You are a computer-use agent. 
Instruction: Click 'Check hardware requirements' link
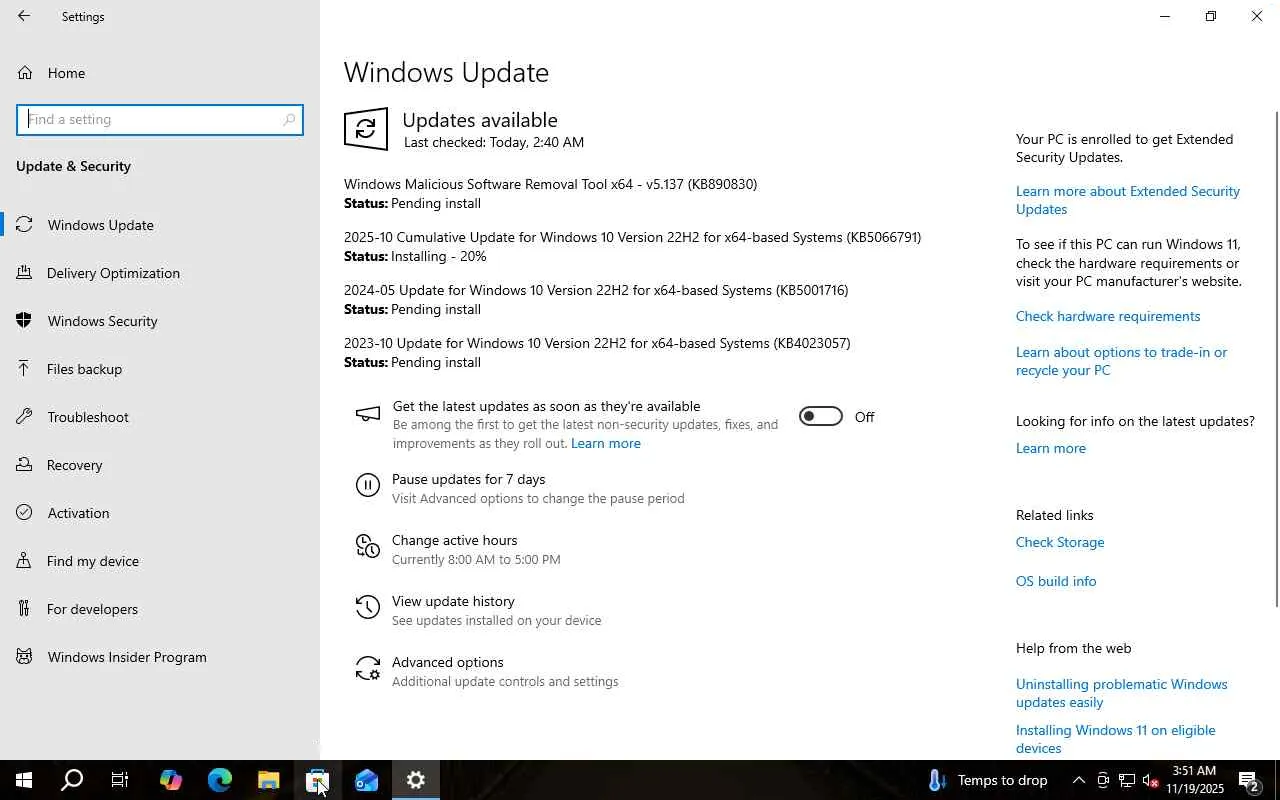pyautogui.click(x=1108, y=316)
